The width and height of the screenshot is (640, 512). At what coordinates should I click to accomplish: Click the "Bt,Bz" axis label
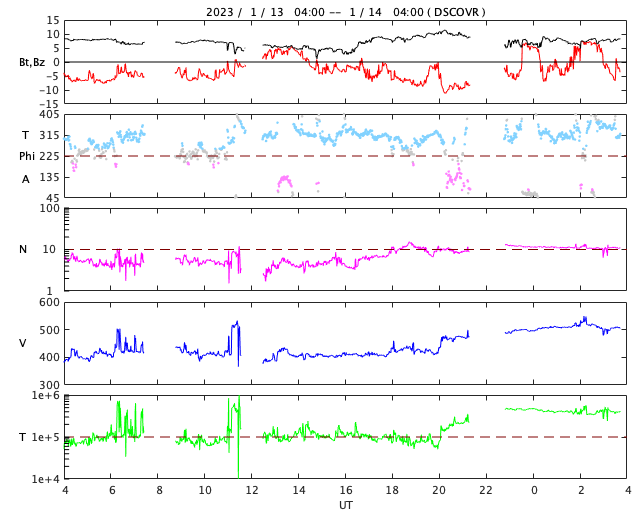[x=32, y=62]
